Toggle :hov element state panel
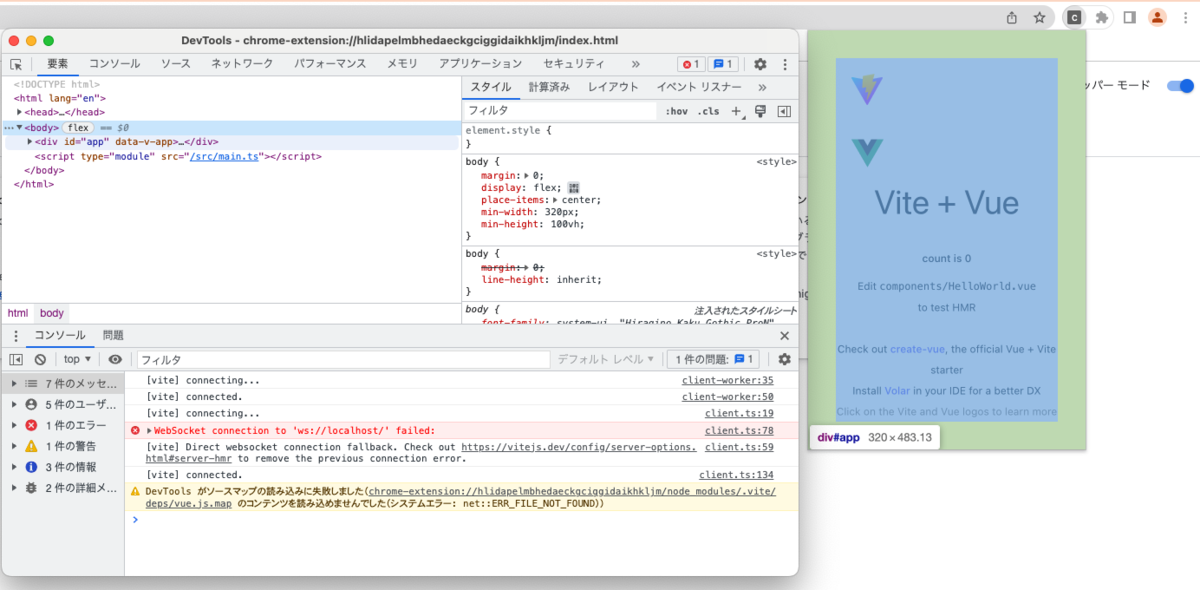 pos(677,111)
